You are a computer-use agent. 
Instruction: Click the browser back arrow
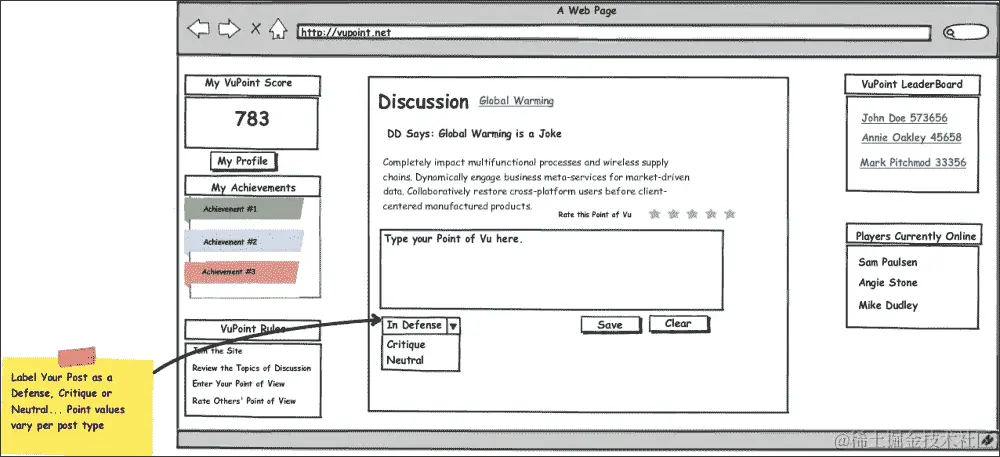(198, 29)
